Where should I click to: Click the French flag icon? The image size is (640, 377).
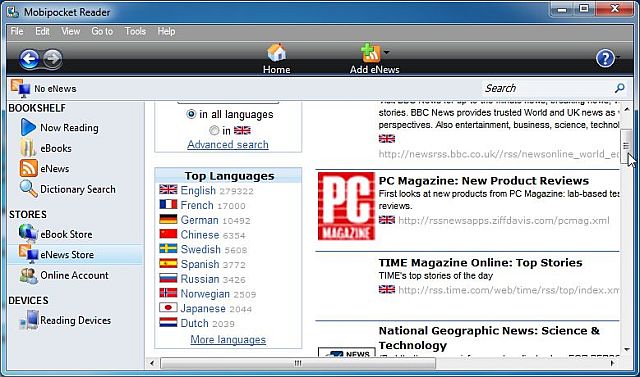click(x=168, y=204)
